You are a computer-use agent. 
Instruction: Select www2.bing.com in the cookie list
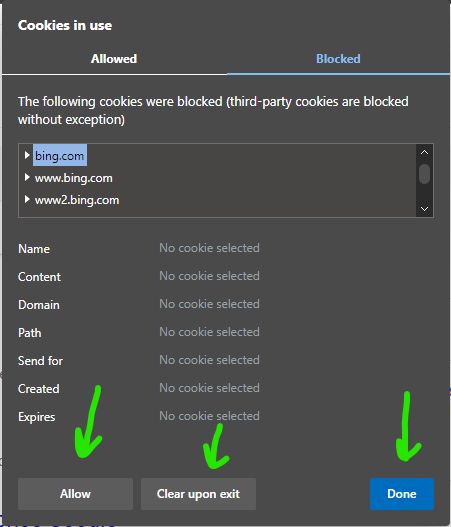pyautogui.click(x=77, y=200)
